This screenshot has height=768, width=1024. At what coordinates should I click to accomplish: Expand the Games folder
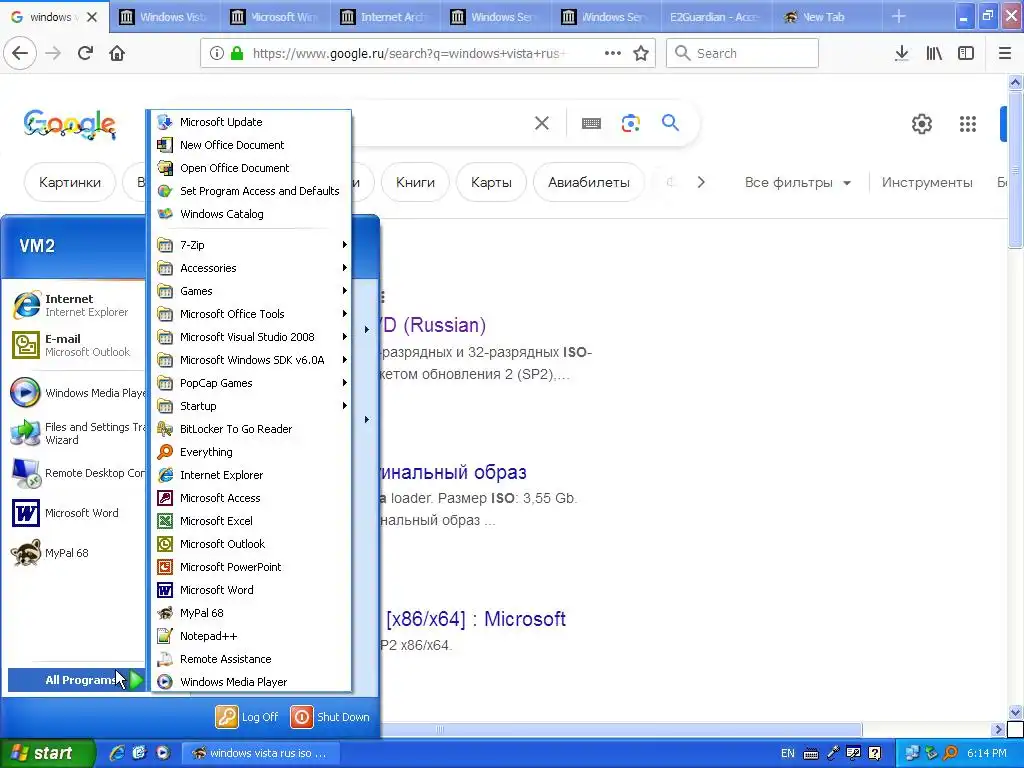tap(251, 291)
